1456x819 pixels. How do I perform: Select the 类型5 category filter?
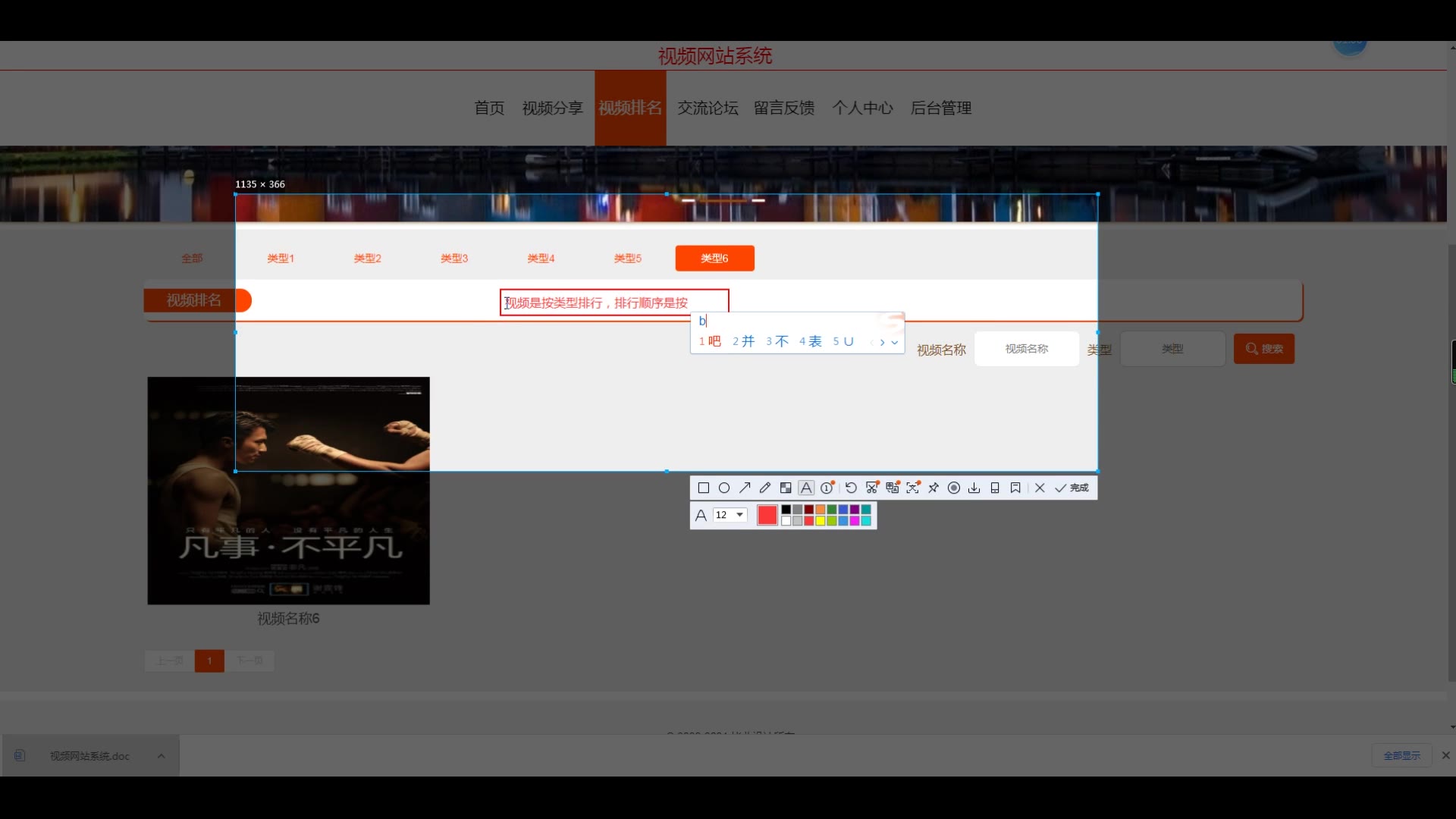628,259
